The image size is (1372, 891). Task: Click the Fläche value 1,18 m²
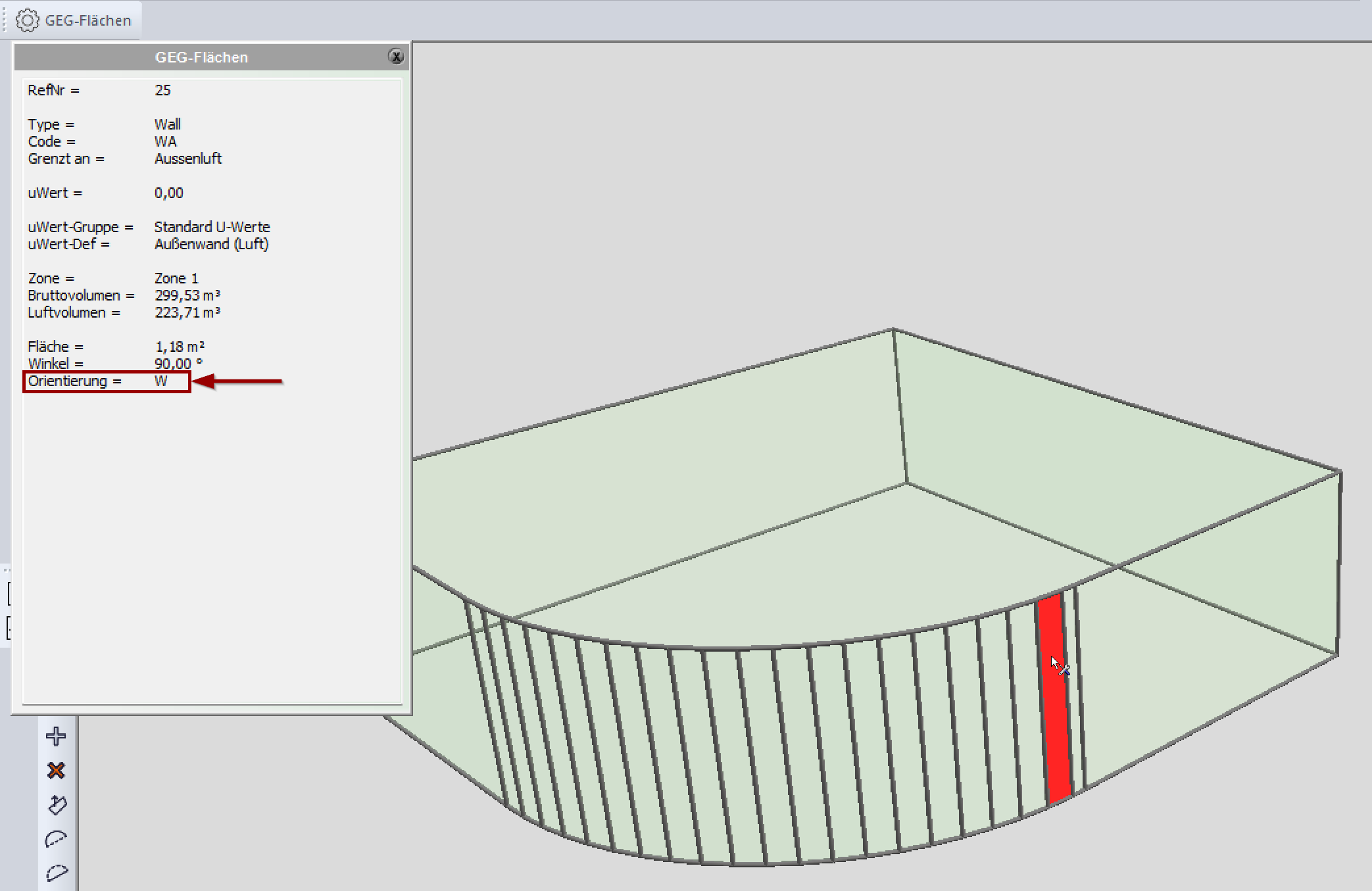(180, 347)
